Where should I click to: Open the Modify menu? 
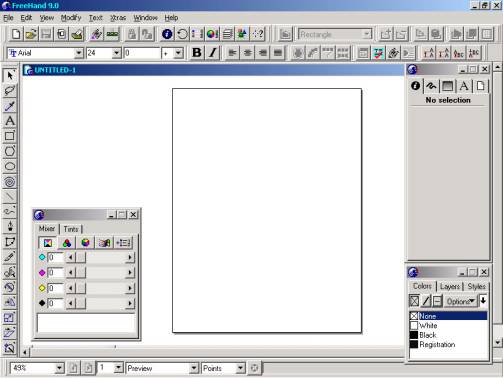71,18
